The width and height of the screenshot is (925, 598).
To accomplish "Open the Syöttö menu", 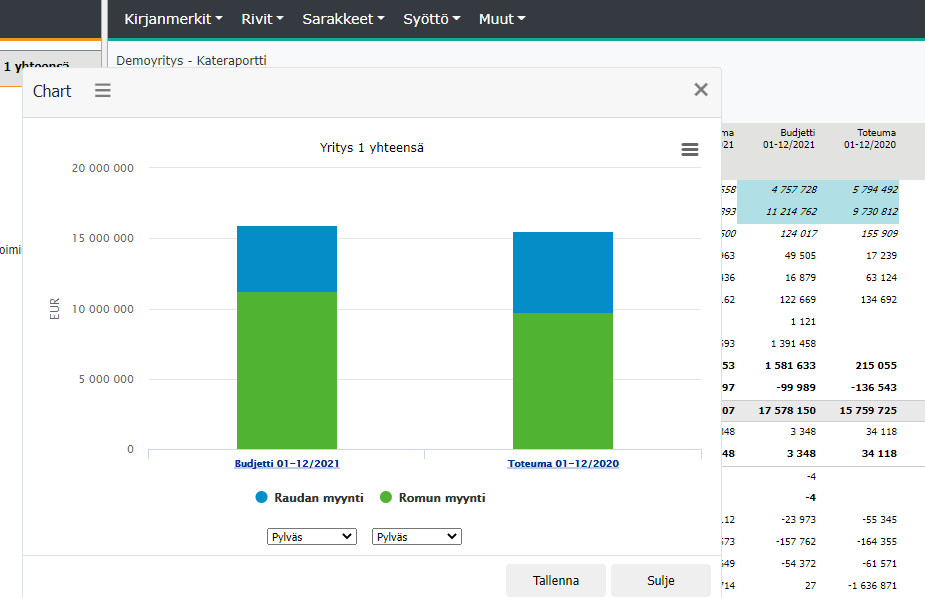I will pyautogui.click(x=431, y=19).
